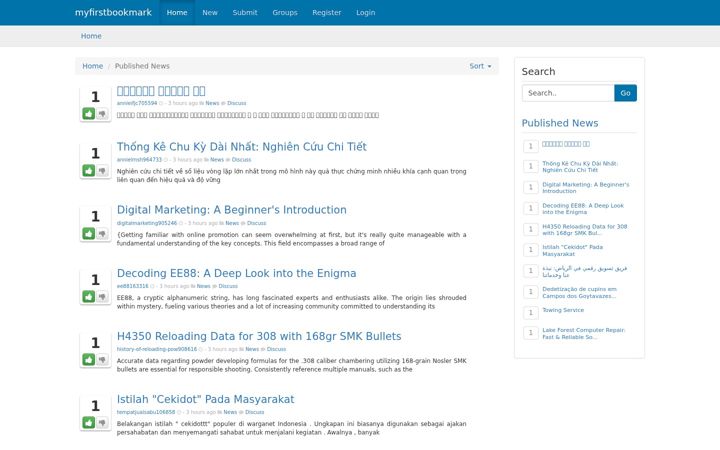This screenshot has height=450, width=720.
Task: Focus the Search input field
Action: (568, 93)
